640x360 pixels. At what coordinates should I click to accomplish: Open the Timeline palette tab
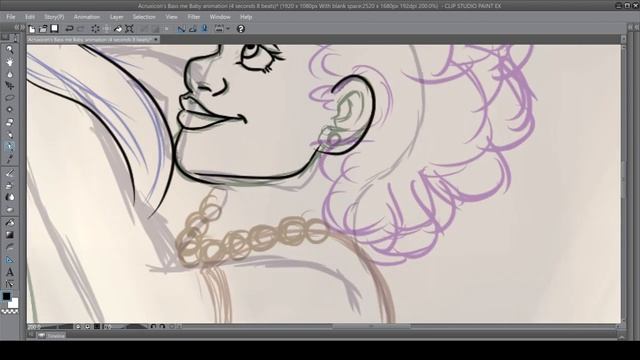52,336
